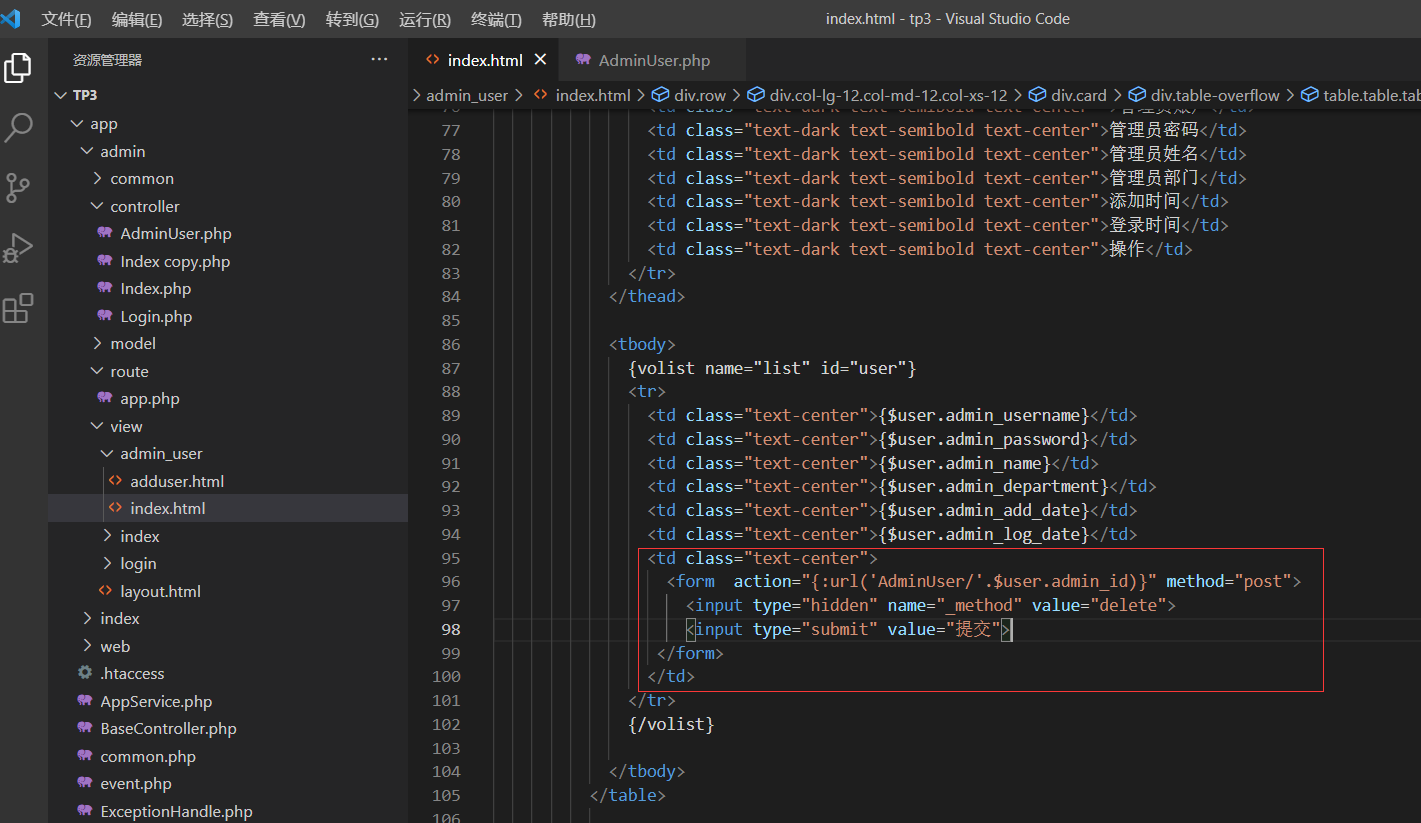Open the Search activity bar icon

point(18,128)
